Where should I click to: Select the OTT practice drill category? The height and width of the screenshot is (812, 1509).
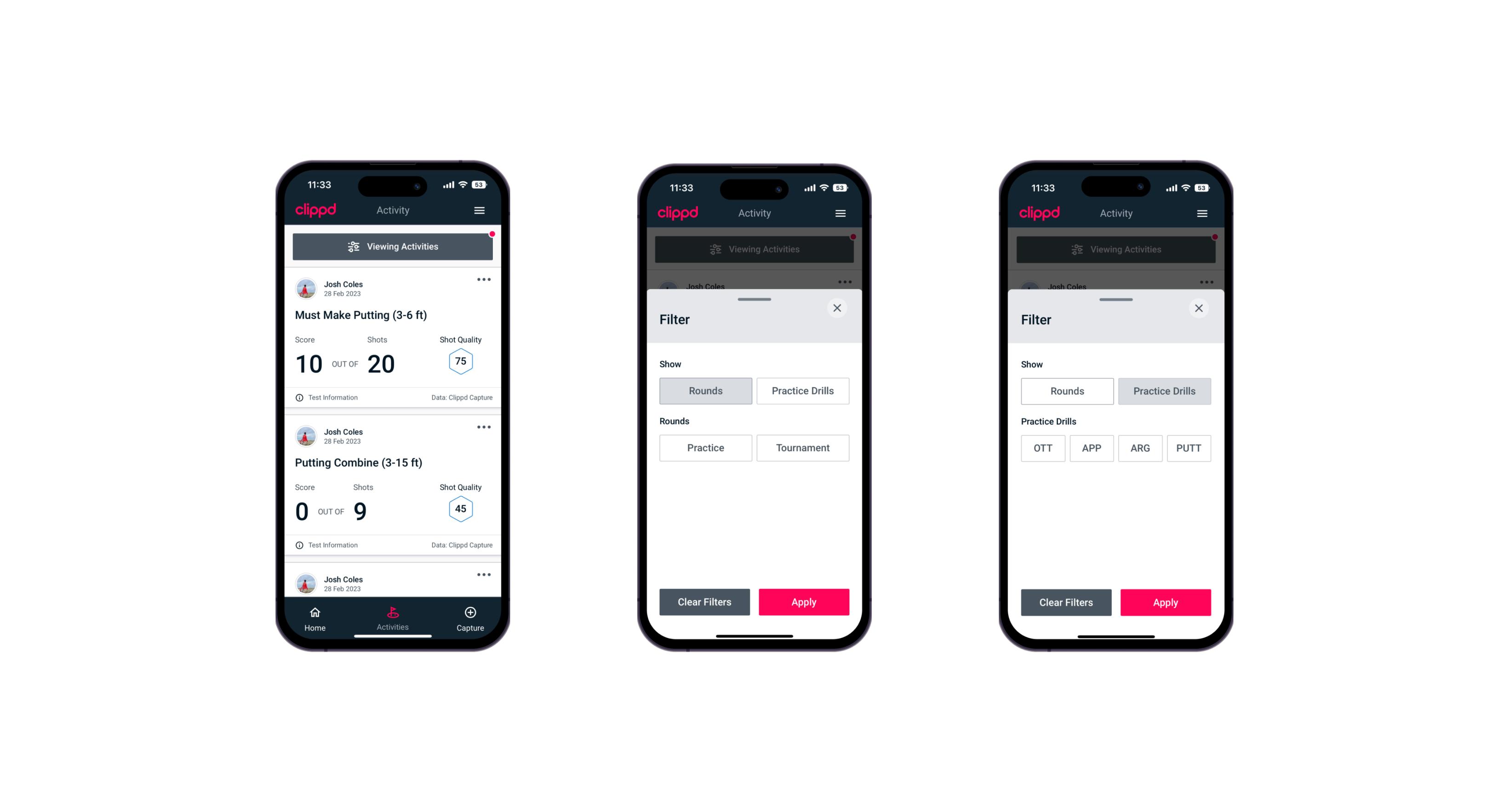click(1044, 448)
